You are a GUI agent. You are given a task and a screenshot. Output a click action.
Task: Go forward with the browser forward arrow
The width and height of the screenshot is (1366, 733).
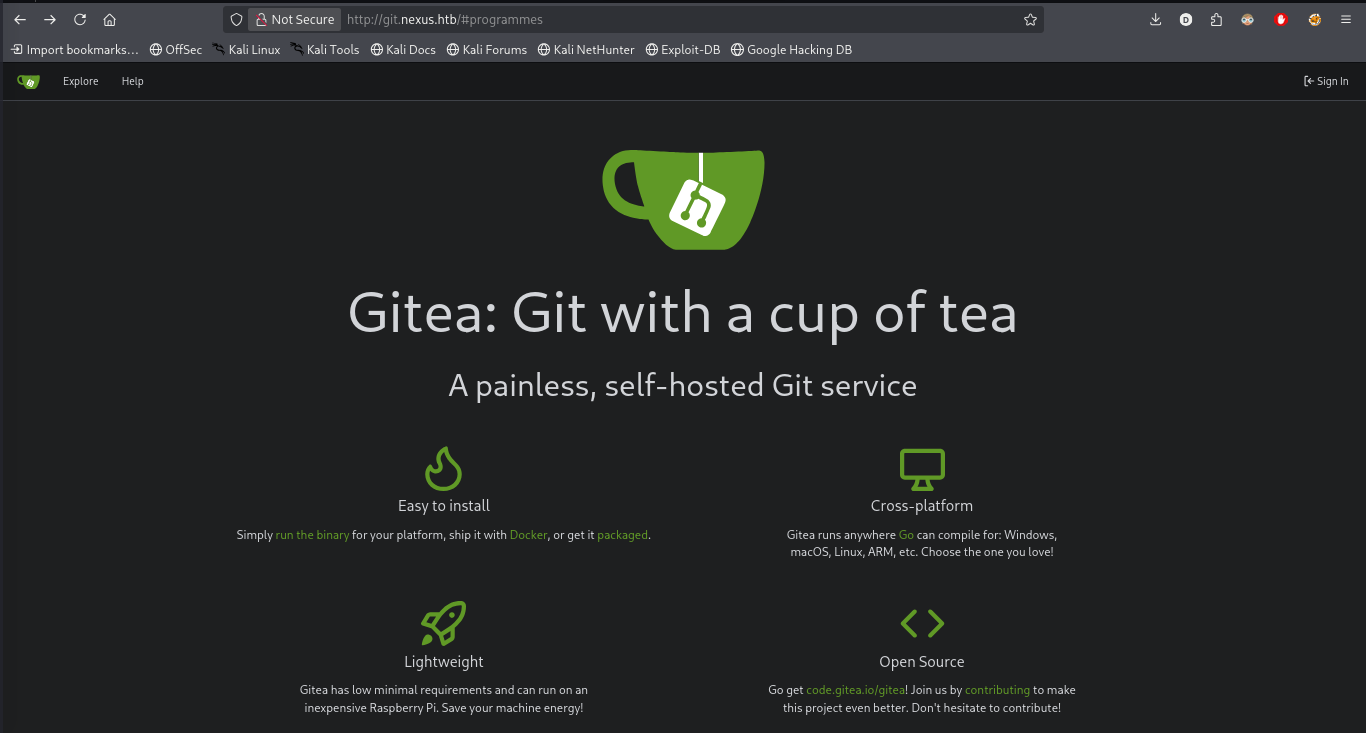point(50,19)
